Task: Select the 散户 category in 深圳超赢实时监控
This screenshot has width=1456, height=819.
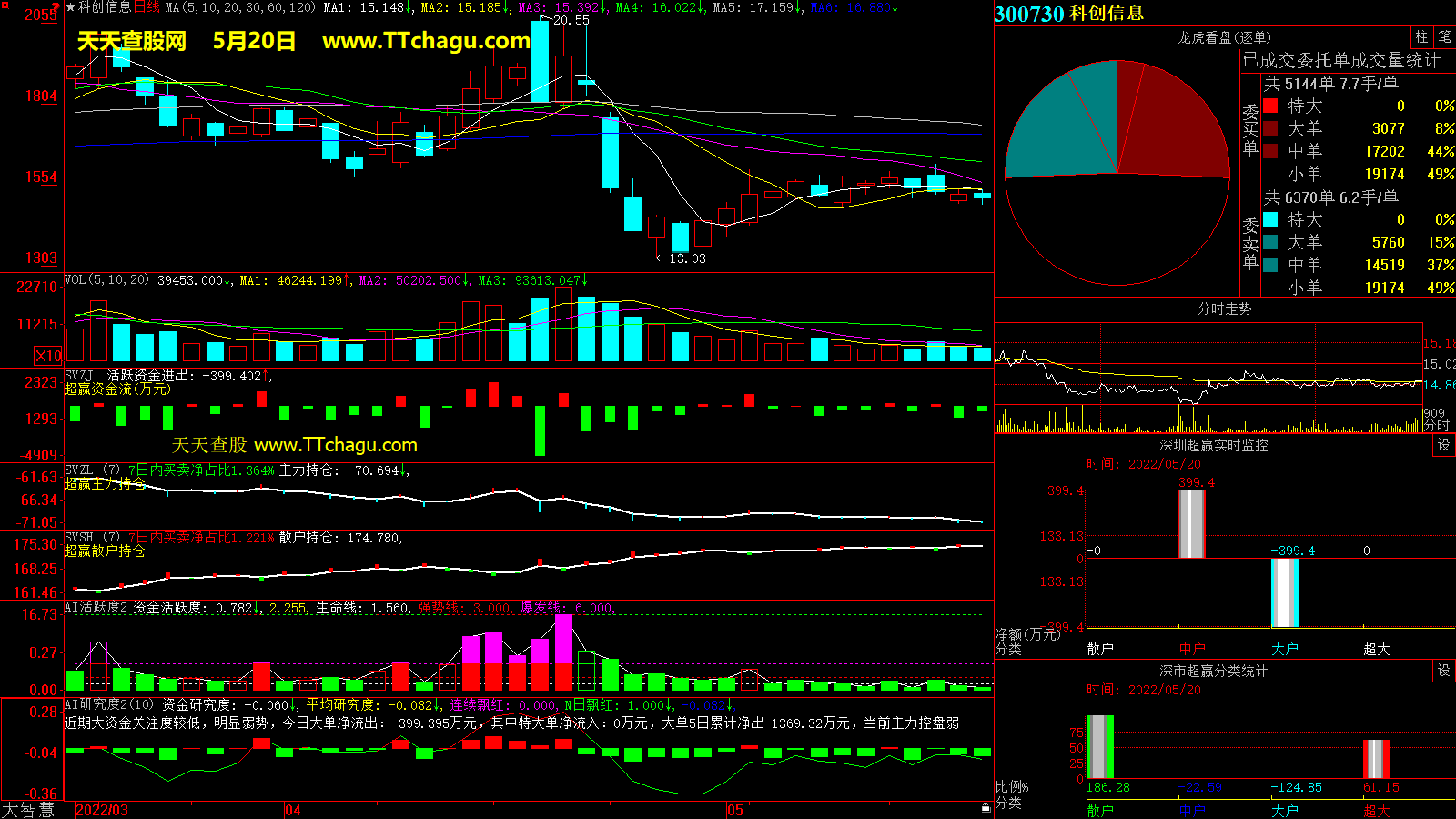Action: pyautogui.click(x=1100, y=649)
